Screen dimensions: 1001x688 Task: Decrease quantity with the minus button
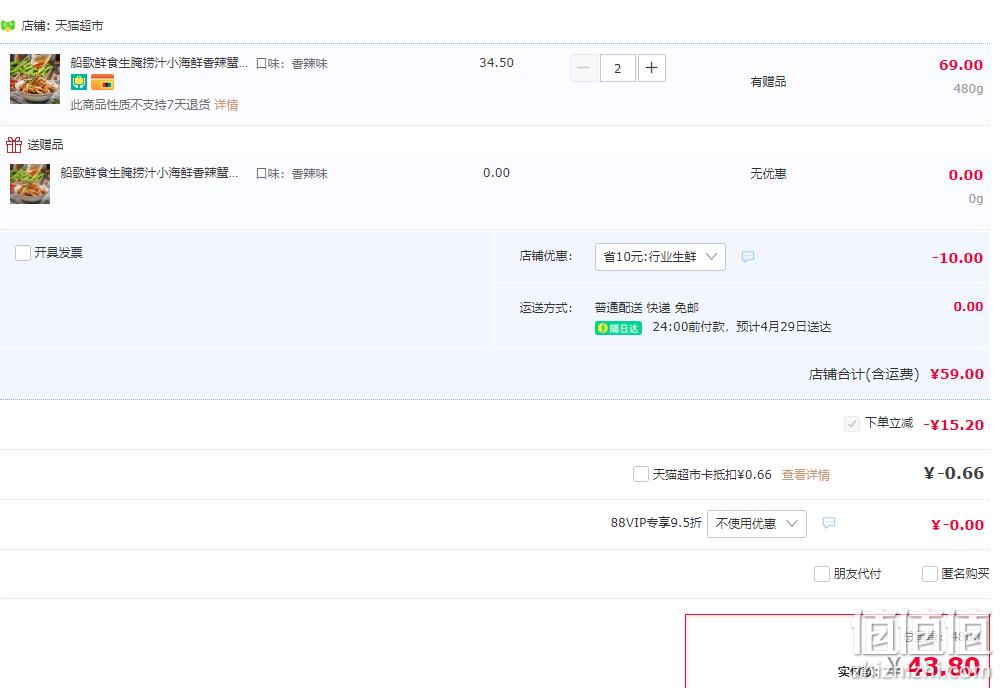point(583,68)
